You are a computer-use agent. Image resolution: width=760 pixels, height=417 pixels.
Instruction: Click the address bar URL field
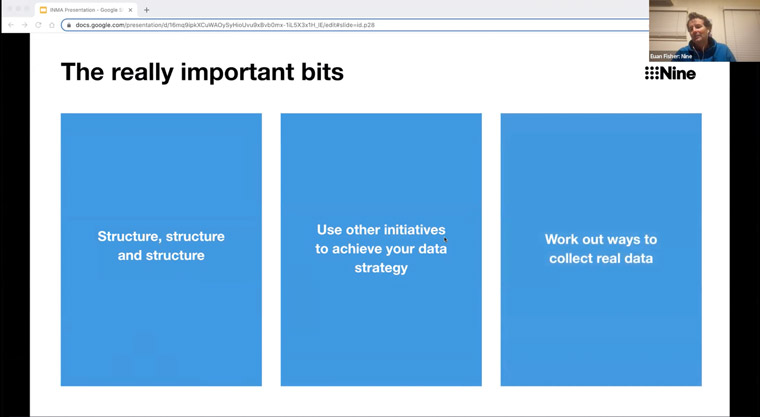point(355,25)
